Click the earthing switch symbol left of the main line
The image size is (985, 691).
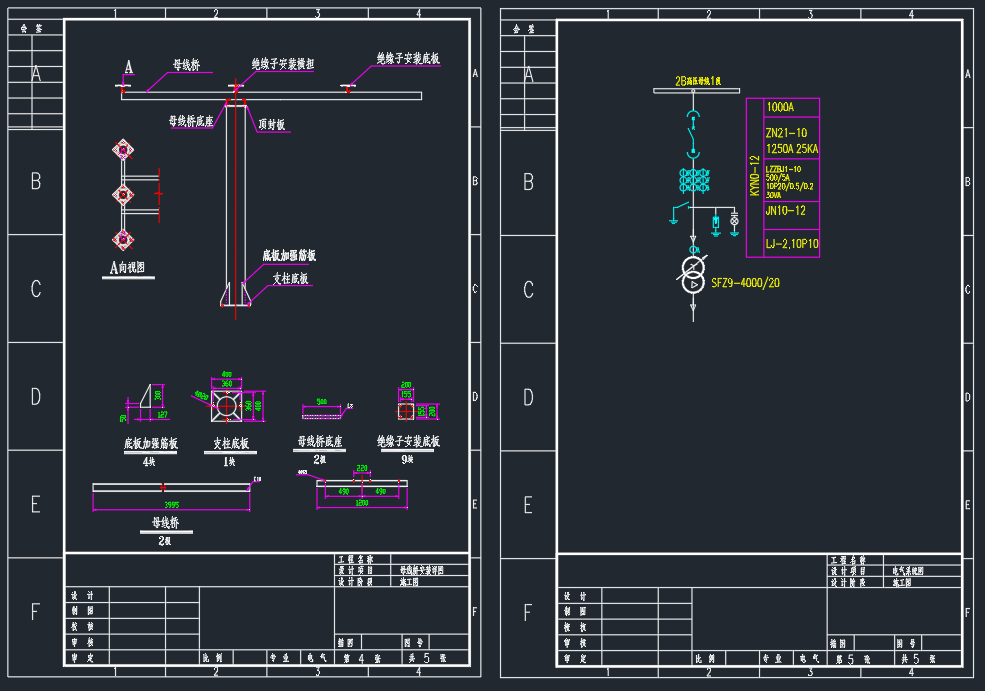(679, 211)
